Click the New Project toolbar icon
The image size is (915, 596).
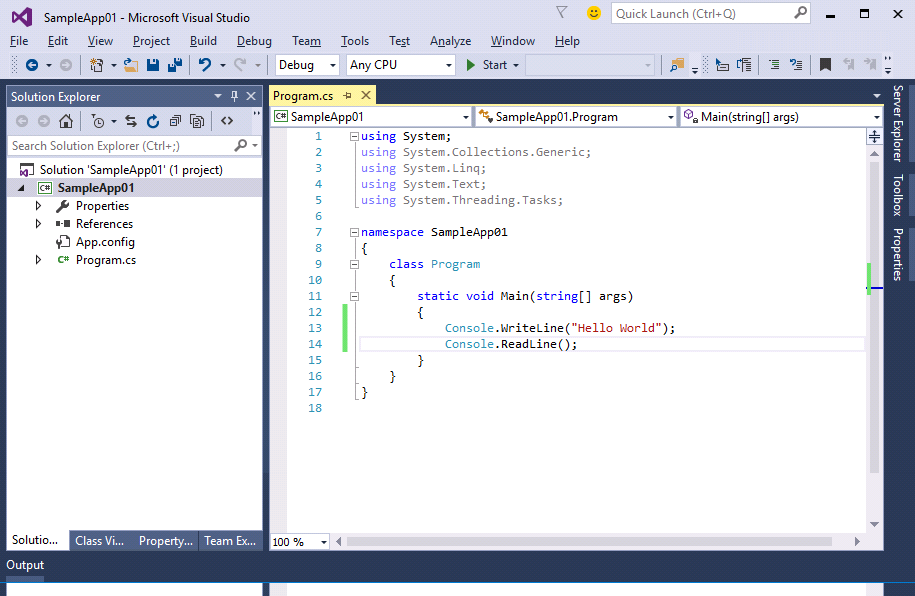pyautogui.click(x=96, y=65)
